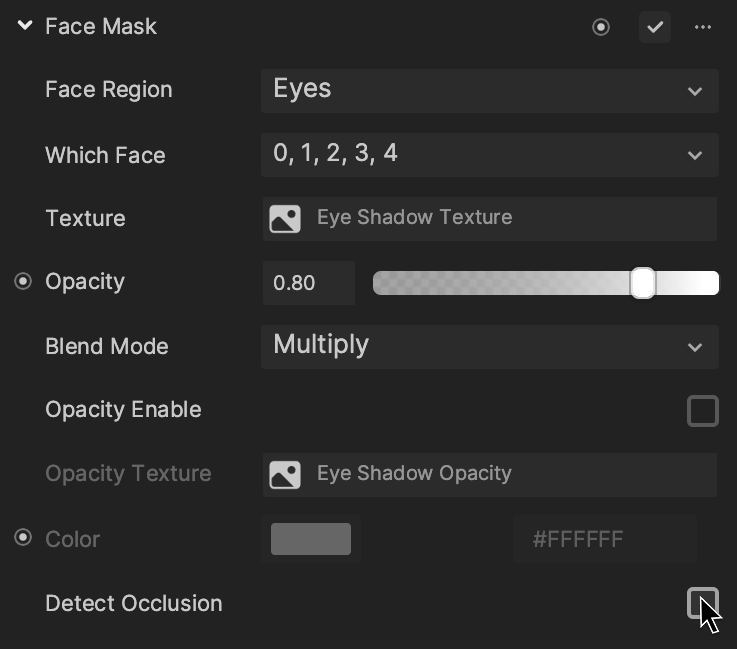The width and height of the screenshot is (737, 649).
Task: Open the Face Mask three-dots menu
Action: point(703,27)
